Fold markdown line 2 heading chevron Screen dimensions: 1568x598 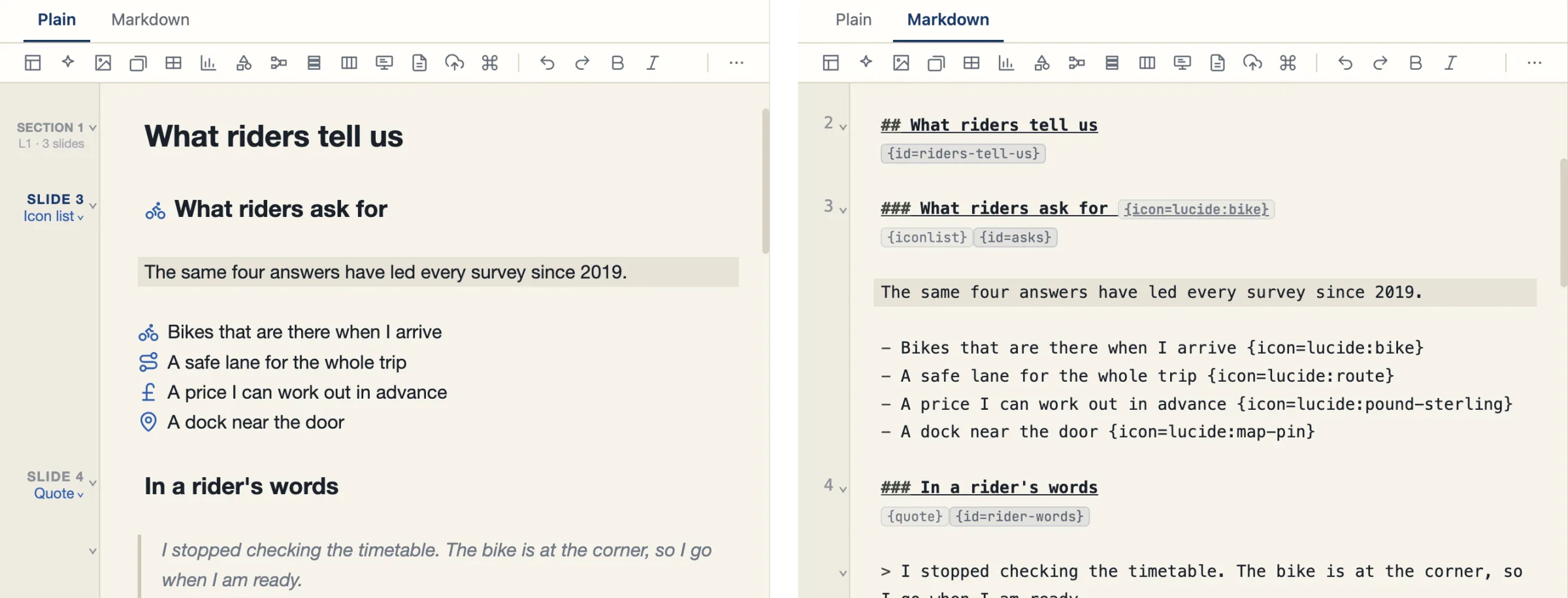(843, 127)
